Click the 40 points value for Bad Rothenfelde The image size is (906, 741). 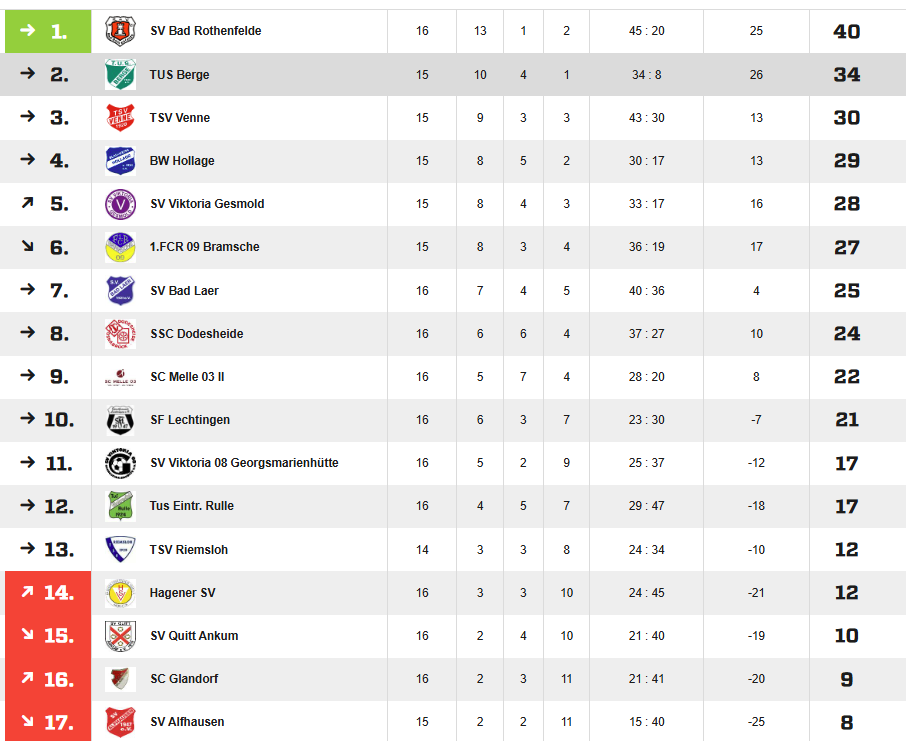(x=846, y=31)
